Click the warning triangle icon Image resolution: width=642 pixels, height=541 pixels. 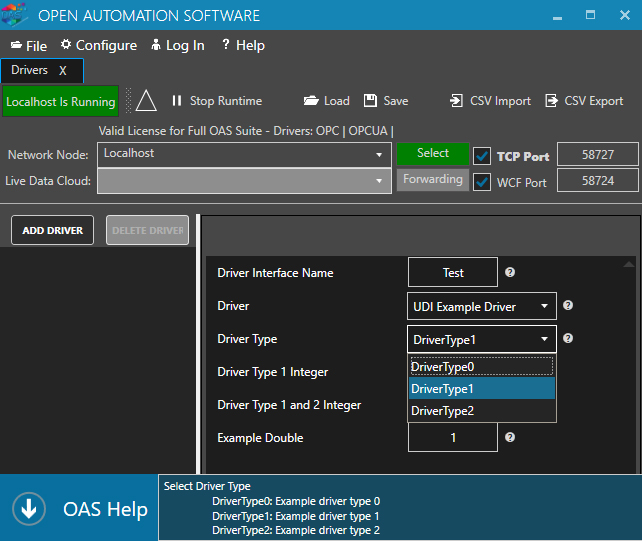tap(147, 101)
